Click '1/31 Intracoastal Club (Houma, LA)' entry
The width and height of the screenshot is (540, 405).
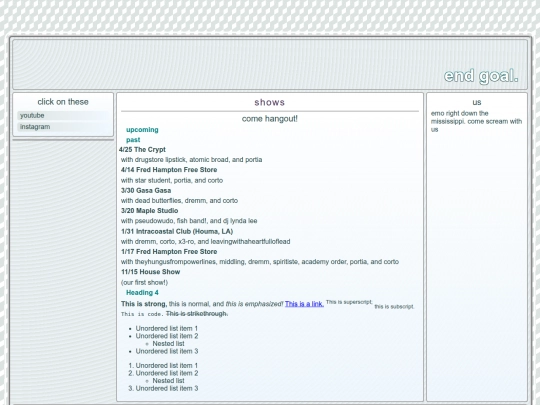point(177,231)
